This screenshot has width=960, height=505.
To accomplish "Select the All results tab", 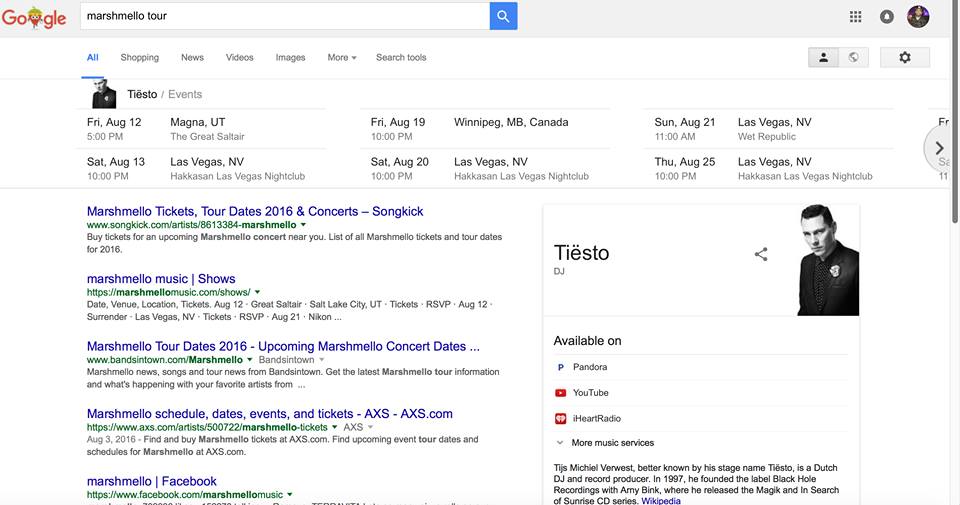I will tap(92, 58).
